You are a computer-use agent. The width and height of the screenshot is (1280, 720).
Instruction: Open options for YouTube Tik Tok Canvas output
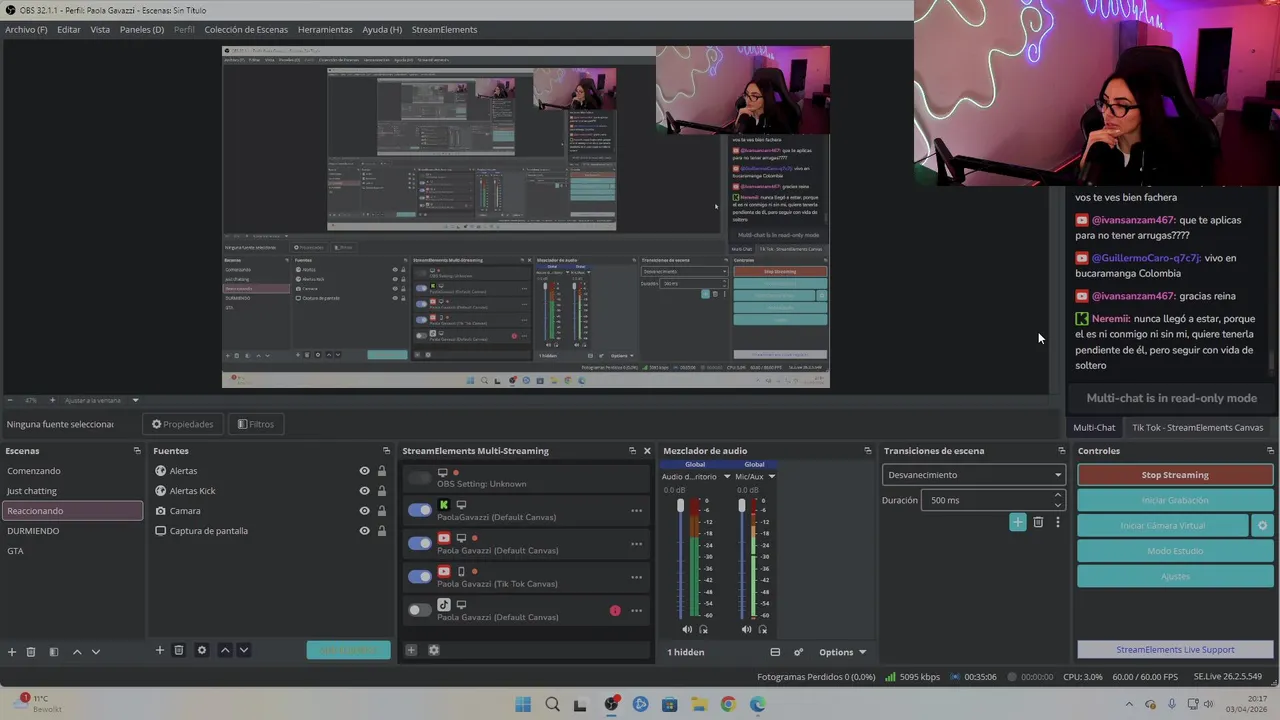click(x=636, y=577)
